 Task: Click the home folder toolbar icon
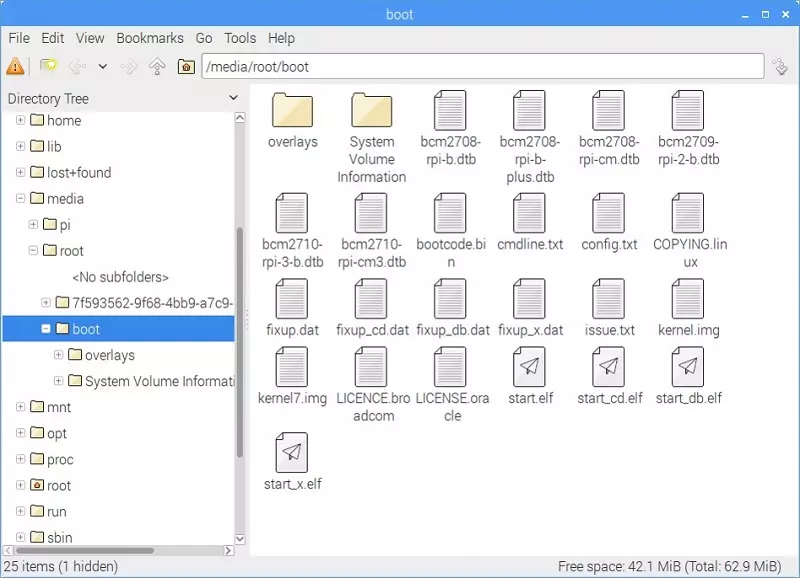tap(185, 67)
